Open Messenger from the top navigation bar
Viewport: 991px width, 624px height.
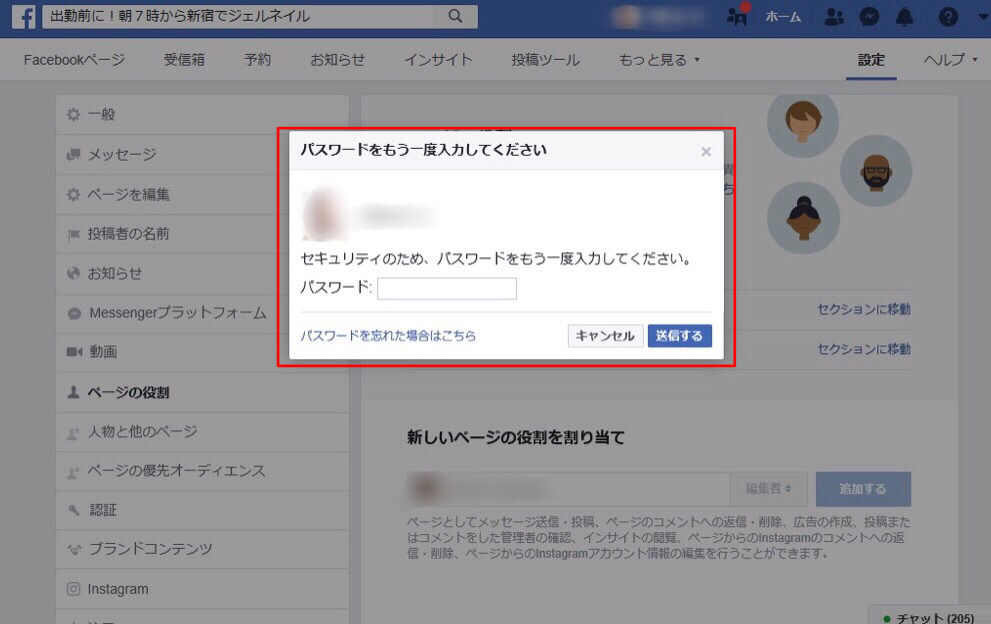[868, 16]
